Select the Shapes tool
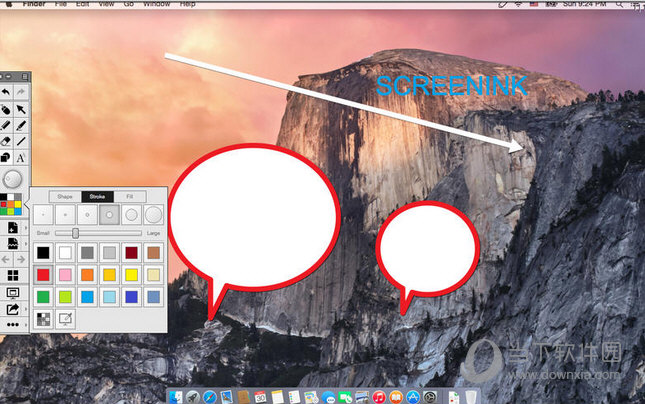 pyautogui.click(x=6, y=158)
